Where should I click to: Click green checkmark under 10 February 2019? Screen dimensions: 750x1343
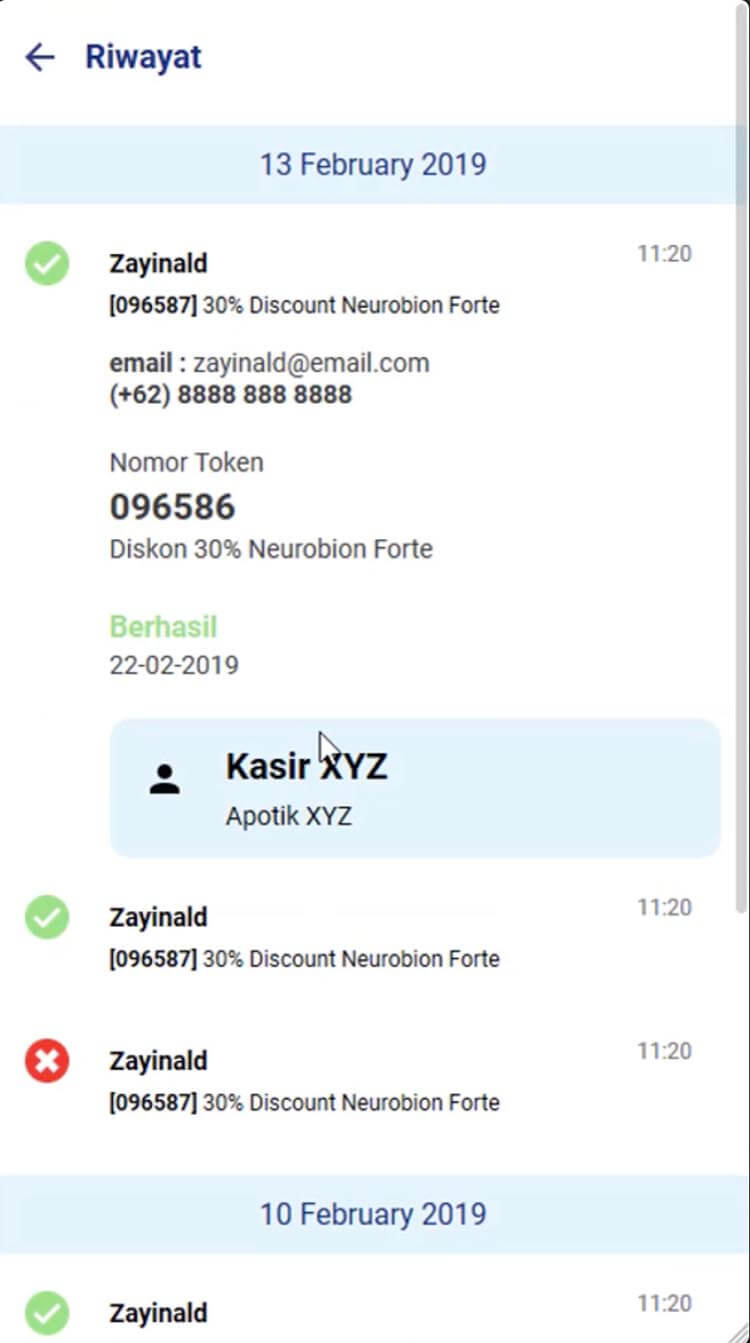click(47, 1313)
